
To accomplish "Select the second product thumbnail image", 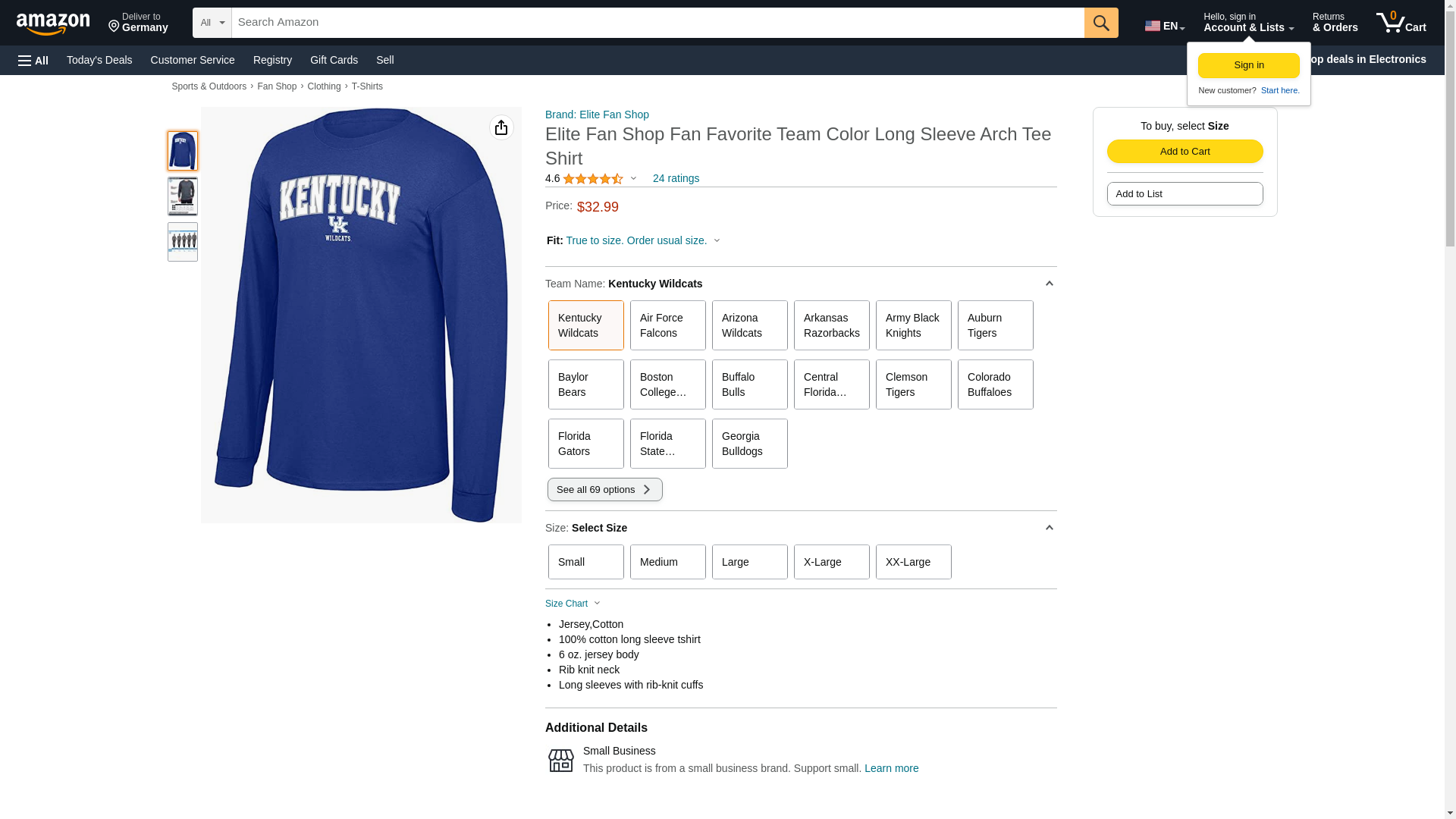I will (x=183, y=196).
